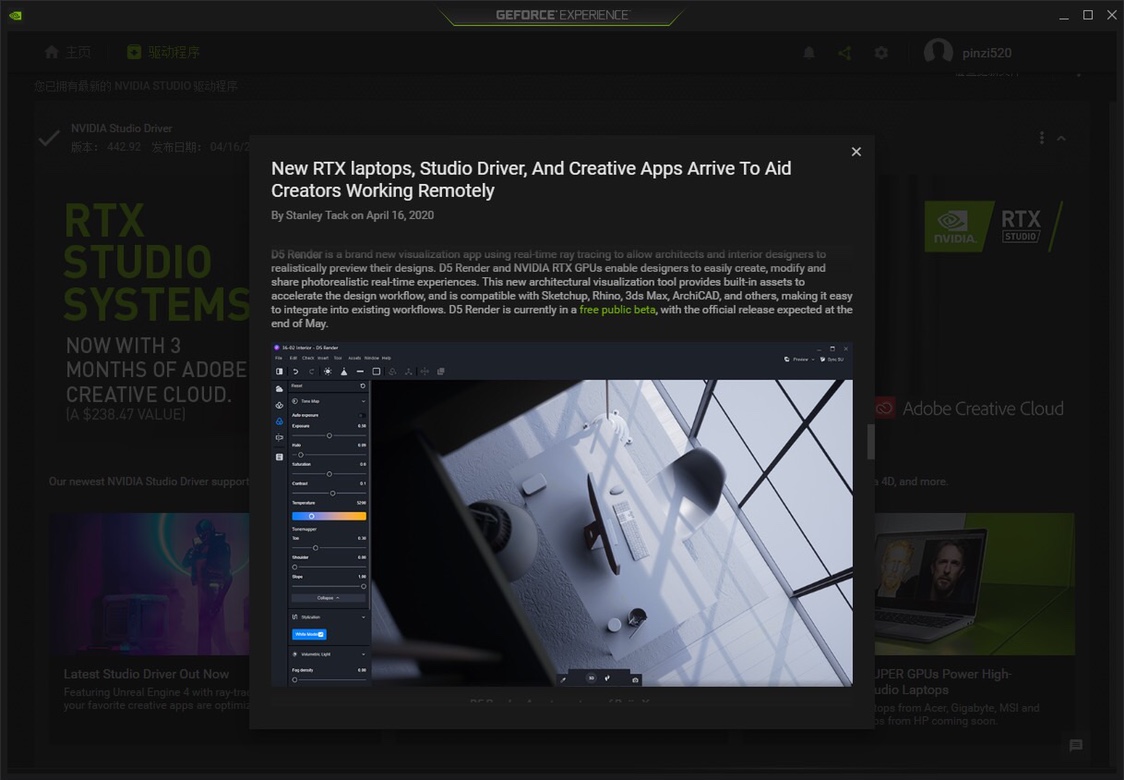Click the pinzi520 user avatar

938,52
